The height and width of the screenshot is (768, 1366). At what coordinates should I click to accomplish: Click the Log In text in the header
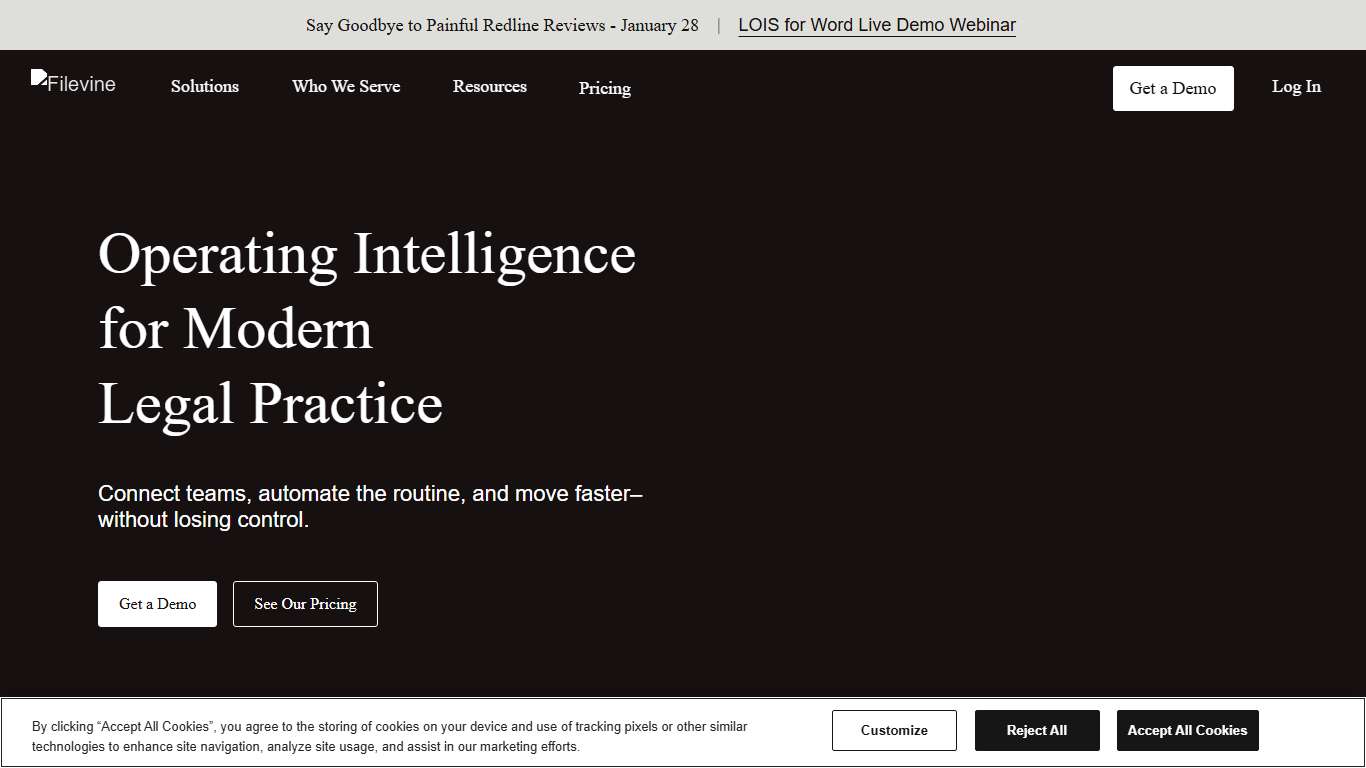point(1295,87)
